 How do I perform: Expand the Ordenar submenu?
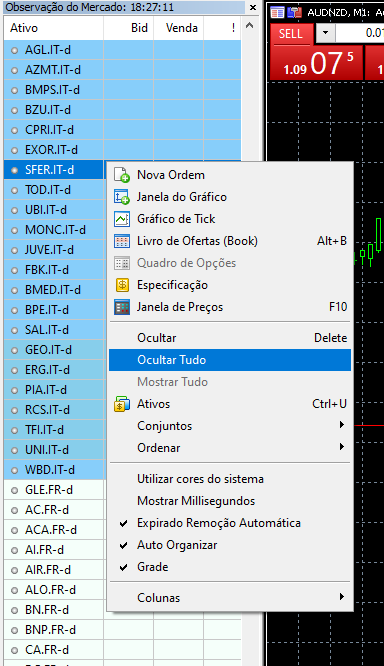pos(230,448)
